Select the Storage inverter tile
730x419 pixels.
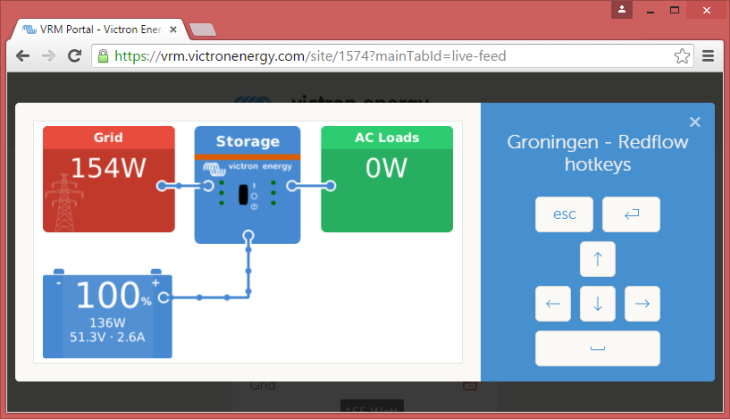[x=247, y=184]
